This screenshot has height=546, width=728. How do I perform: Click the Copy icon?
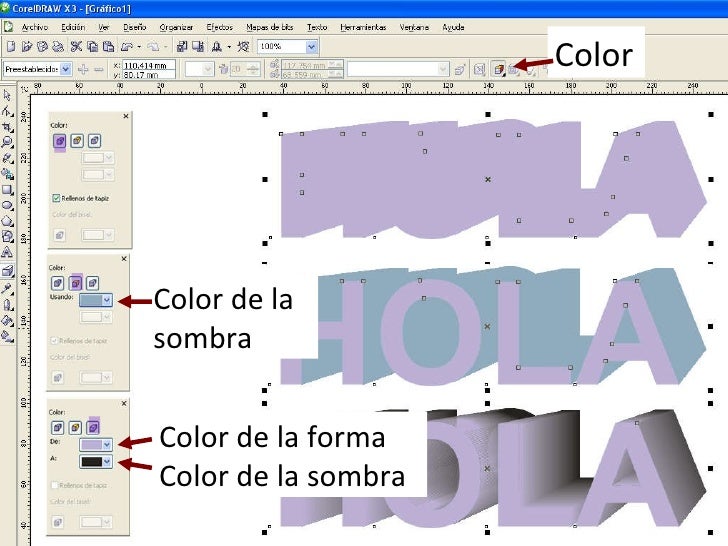(x=92, y=46)
